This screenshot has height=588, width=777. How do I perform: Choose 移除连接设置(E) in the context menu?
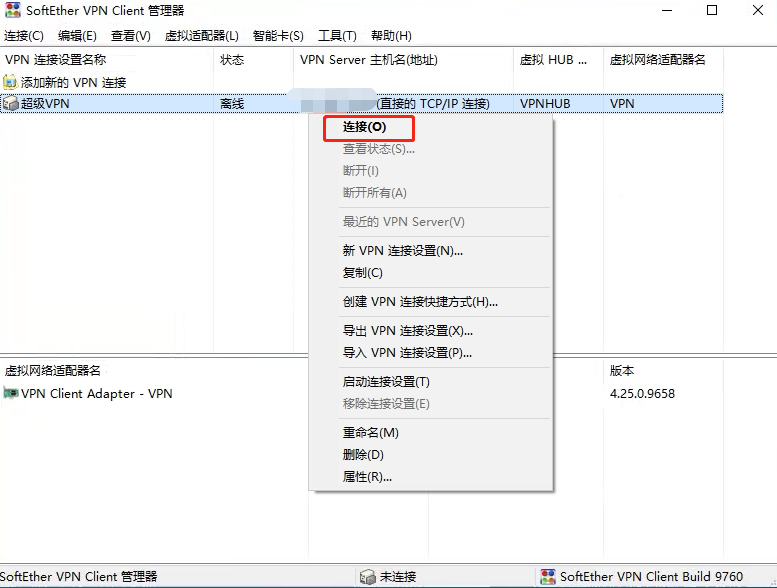tap(431, 404)
